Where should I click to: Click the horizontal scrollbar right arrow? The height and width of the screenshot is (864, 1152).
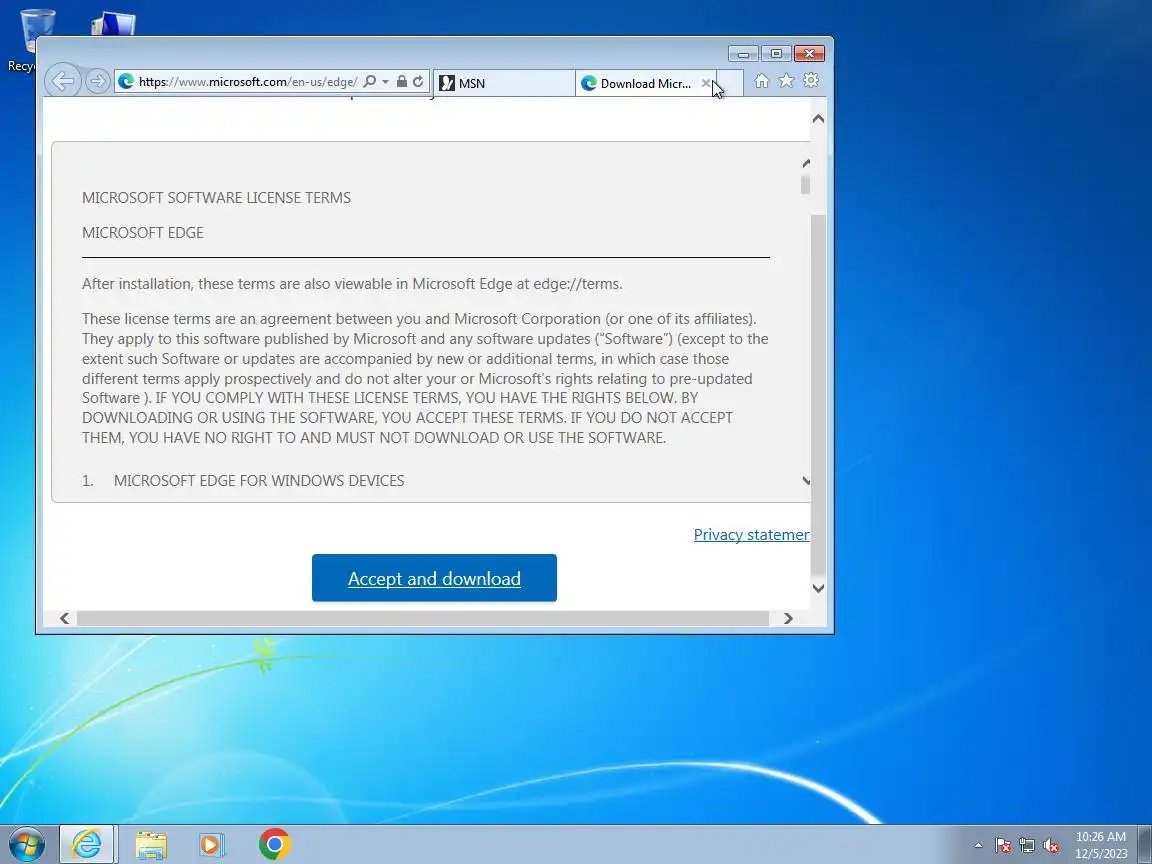click(x=788, y=619)
